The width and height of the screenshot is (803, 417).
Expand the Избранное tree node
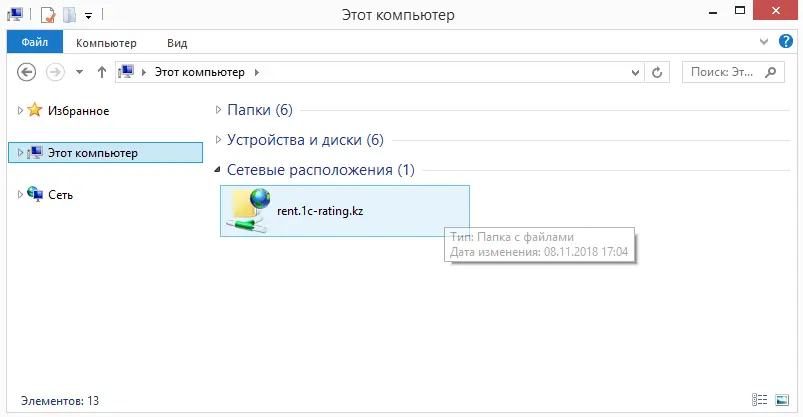pyautogui.click(x=20, y=110)
